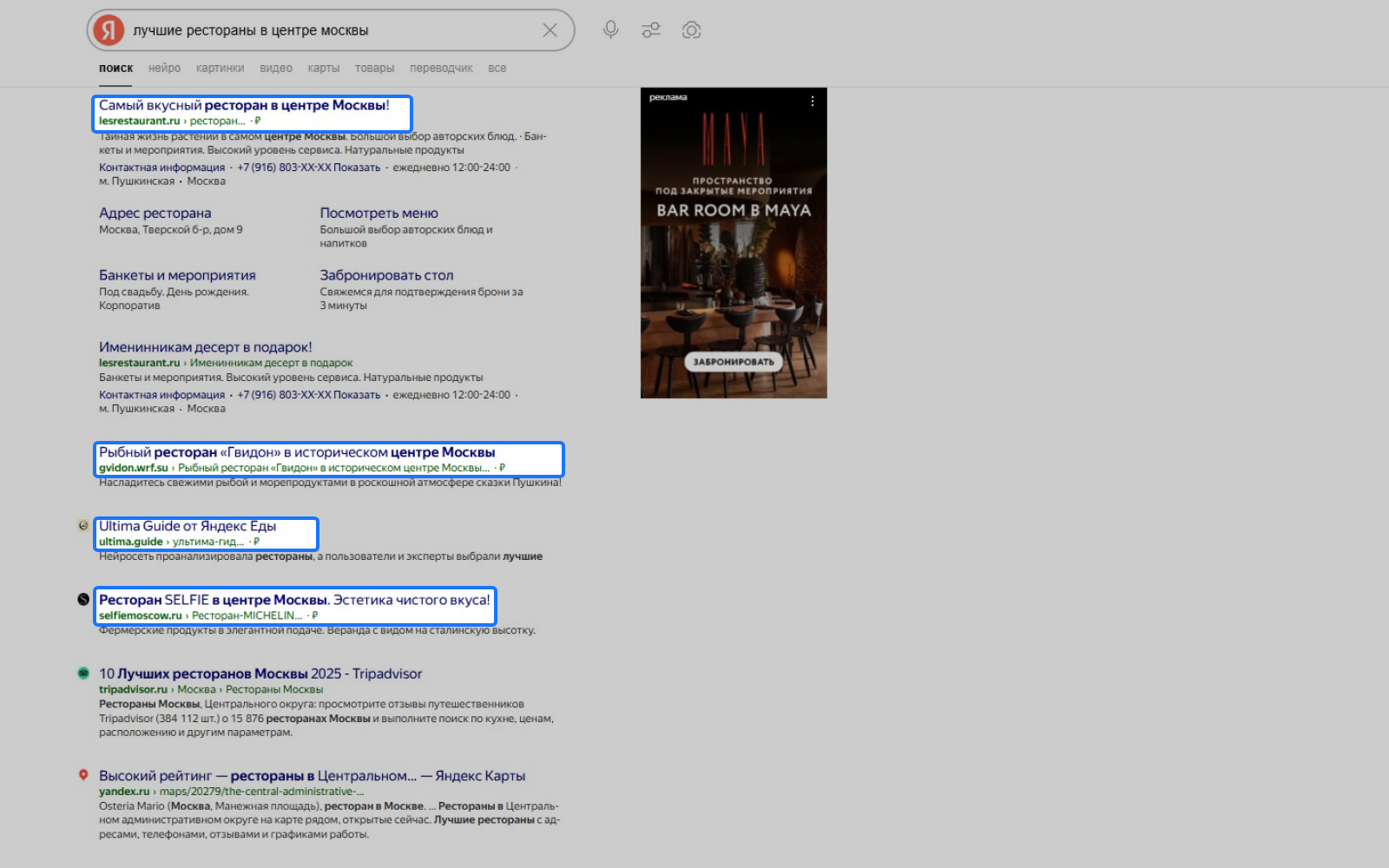
Task: Reveal phone number via first Показать link
Action: point(357,168)
